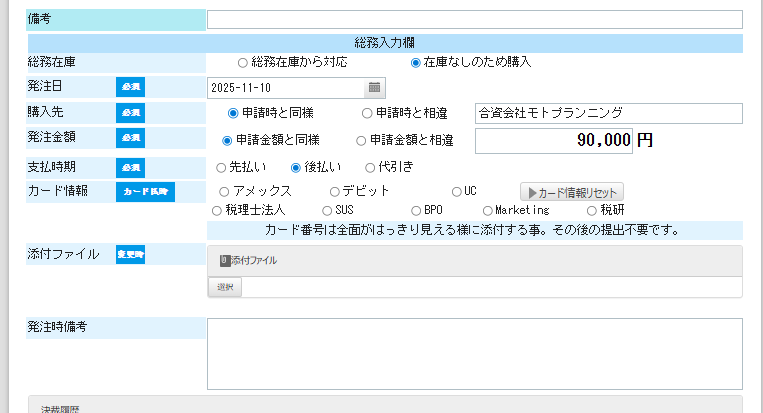This screenshot has width=763, height=413.
Task: Click the 添付ファイル header icon
Action: tap(225, 260)
